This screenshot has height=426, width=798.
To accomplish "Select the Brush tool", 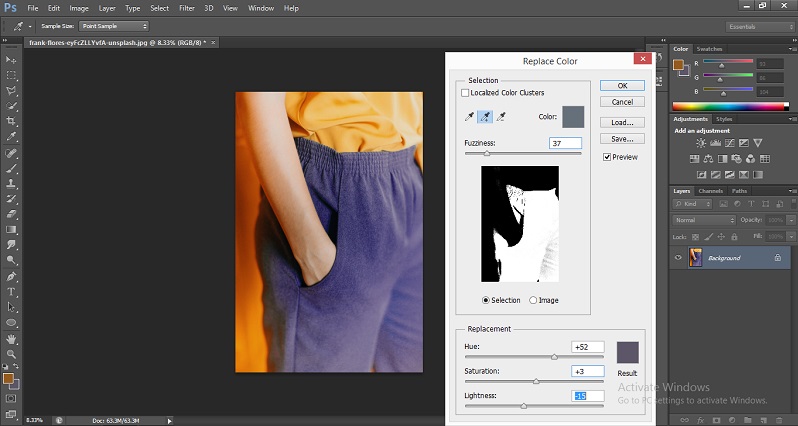I will (x=11, y=168).
